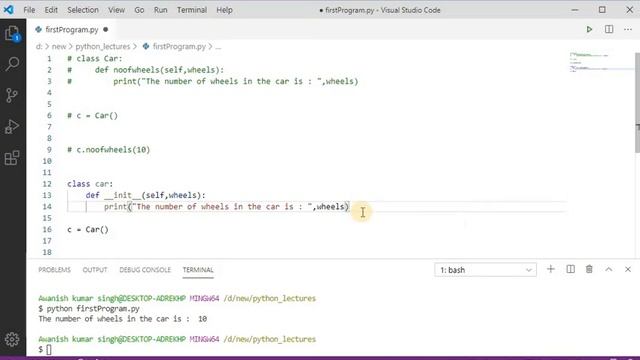Click the print statement on line 14
The height and width of the screenshot is (360, 640).
tap(227, 207)
